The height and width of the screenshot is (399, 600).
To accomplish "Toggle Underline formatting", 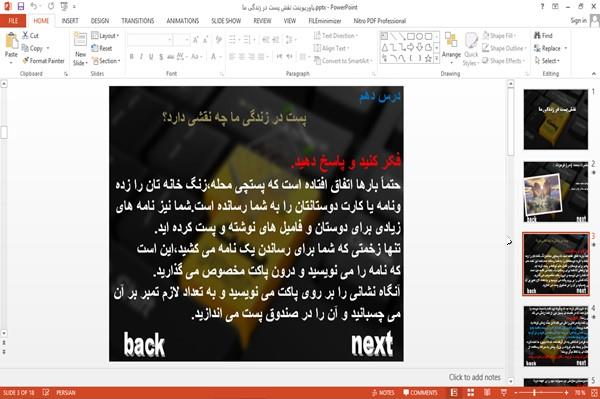I will click(151, 57).
